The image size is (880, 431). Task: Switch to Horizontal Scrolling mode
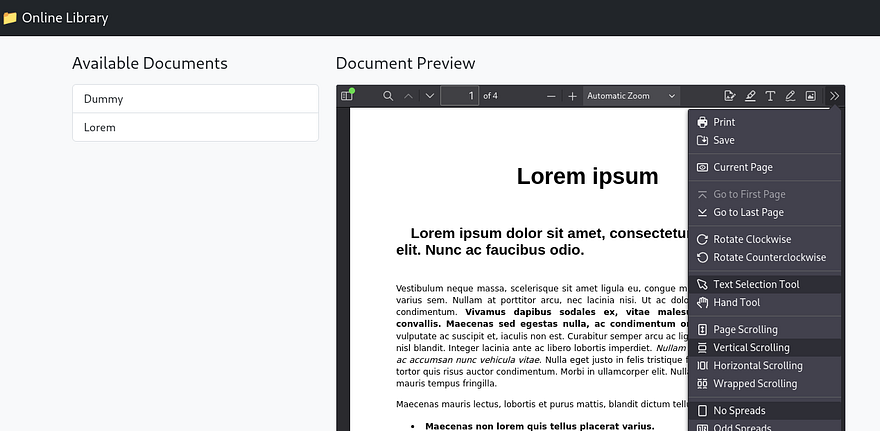pyautogui.click(x=757, y=366)
